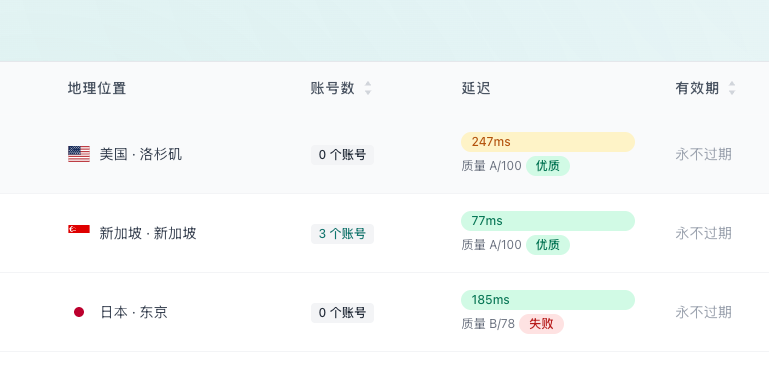
Task: Click the 质量 B/78 text
Action: click(488, 324)
